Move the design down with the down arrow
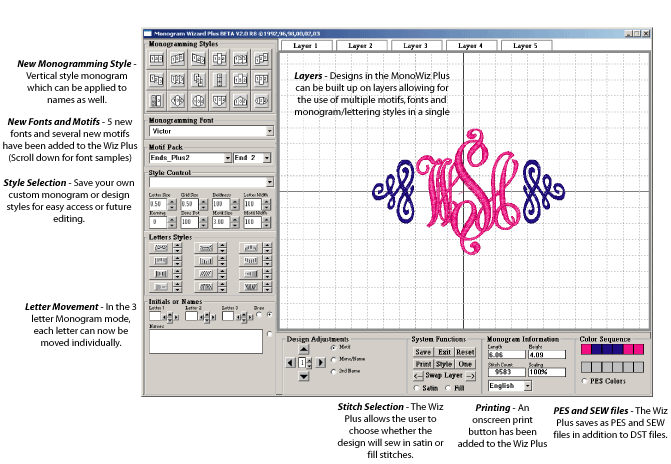 pos(304,376)
